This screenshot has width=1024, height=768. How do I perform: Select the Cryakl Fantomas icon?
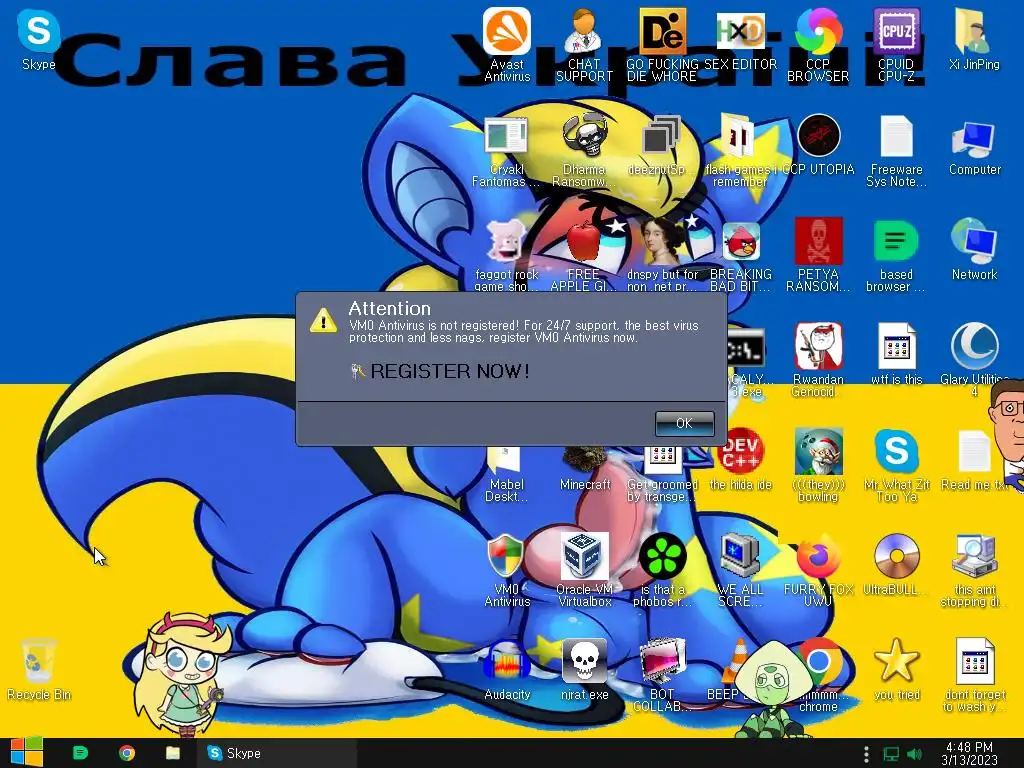point(507,152)
